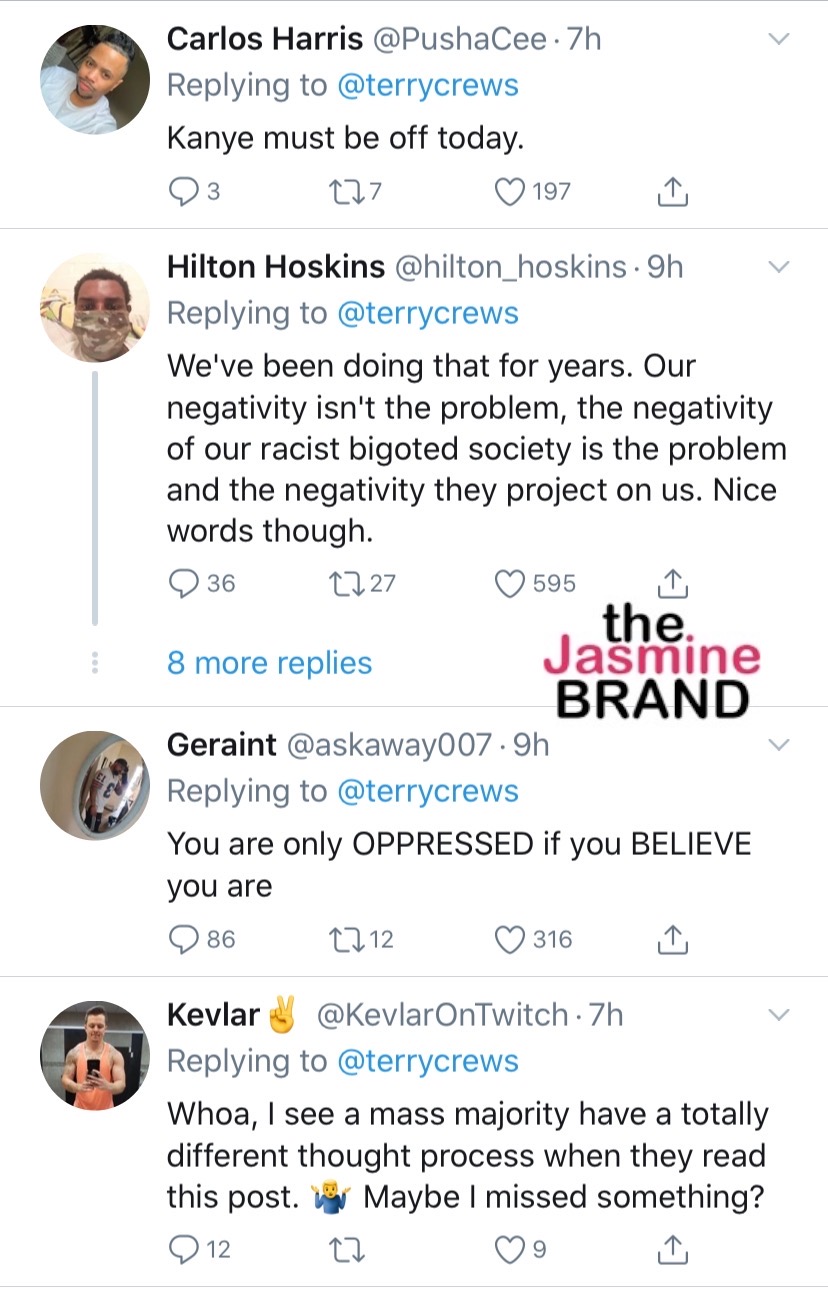Viewport: 828px width, 1303px height.
Task: Open options chevron on Hilton Hoskins's tweet
Action: pyautogui.click(x=779, y=268)
